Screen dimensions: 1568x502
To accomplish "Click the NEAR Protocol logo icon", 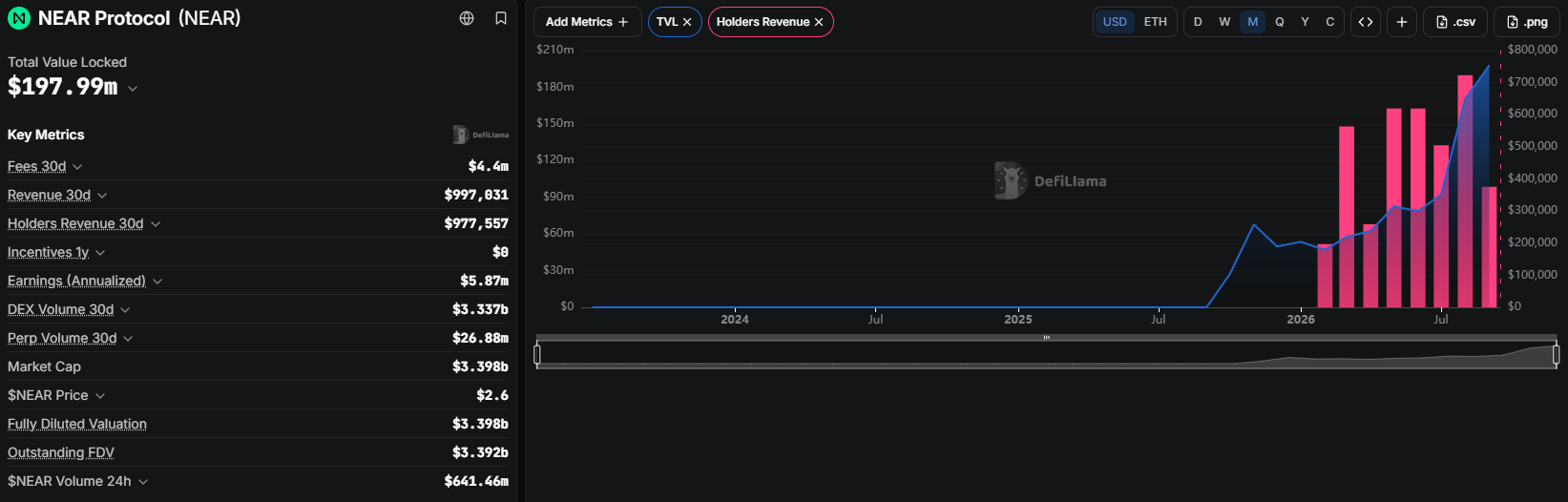I will point(19,18).
